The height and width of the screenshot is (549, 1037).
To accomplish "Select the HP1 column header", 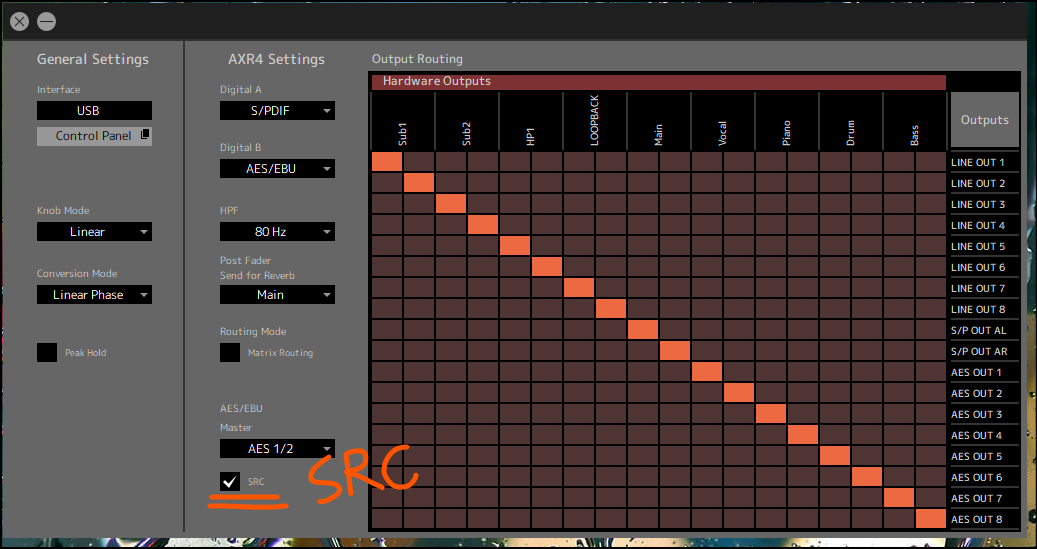I will 530,122.
